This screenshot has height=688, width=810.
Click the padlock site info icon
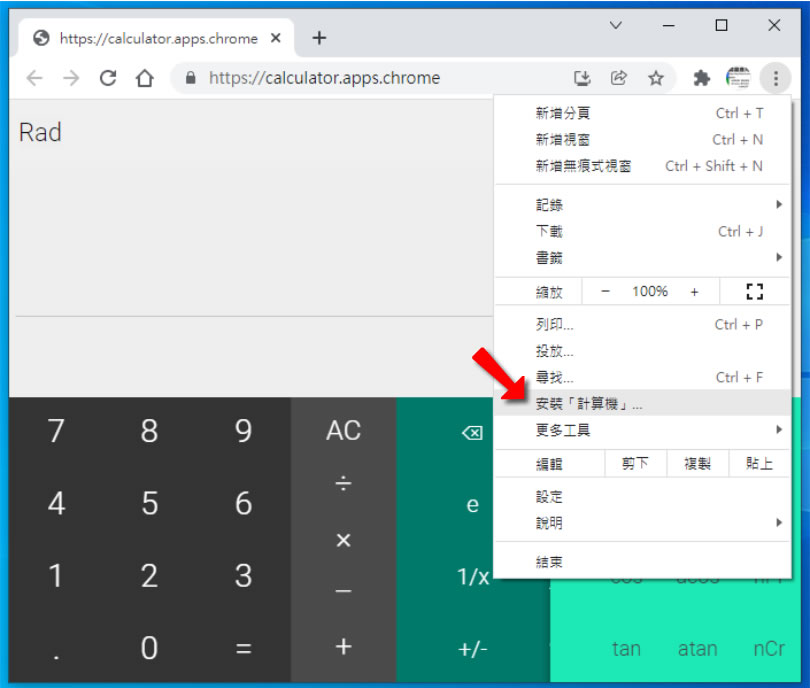pos(191,78)
